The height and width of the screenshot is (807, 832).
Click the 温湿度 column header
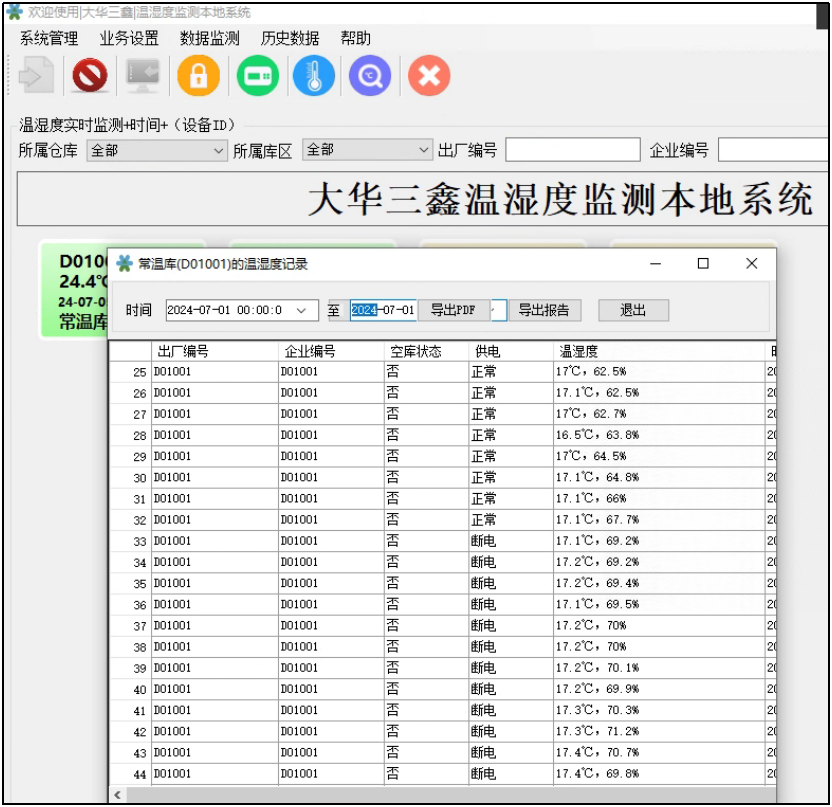pos(579,352)
